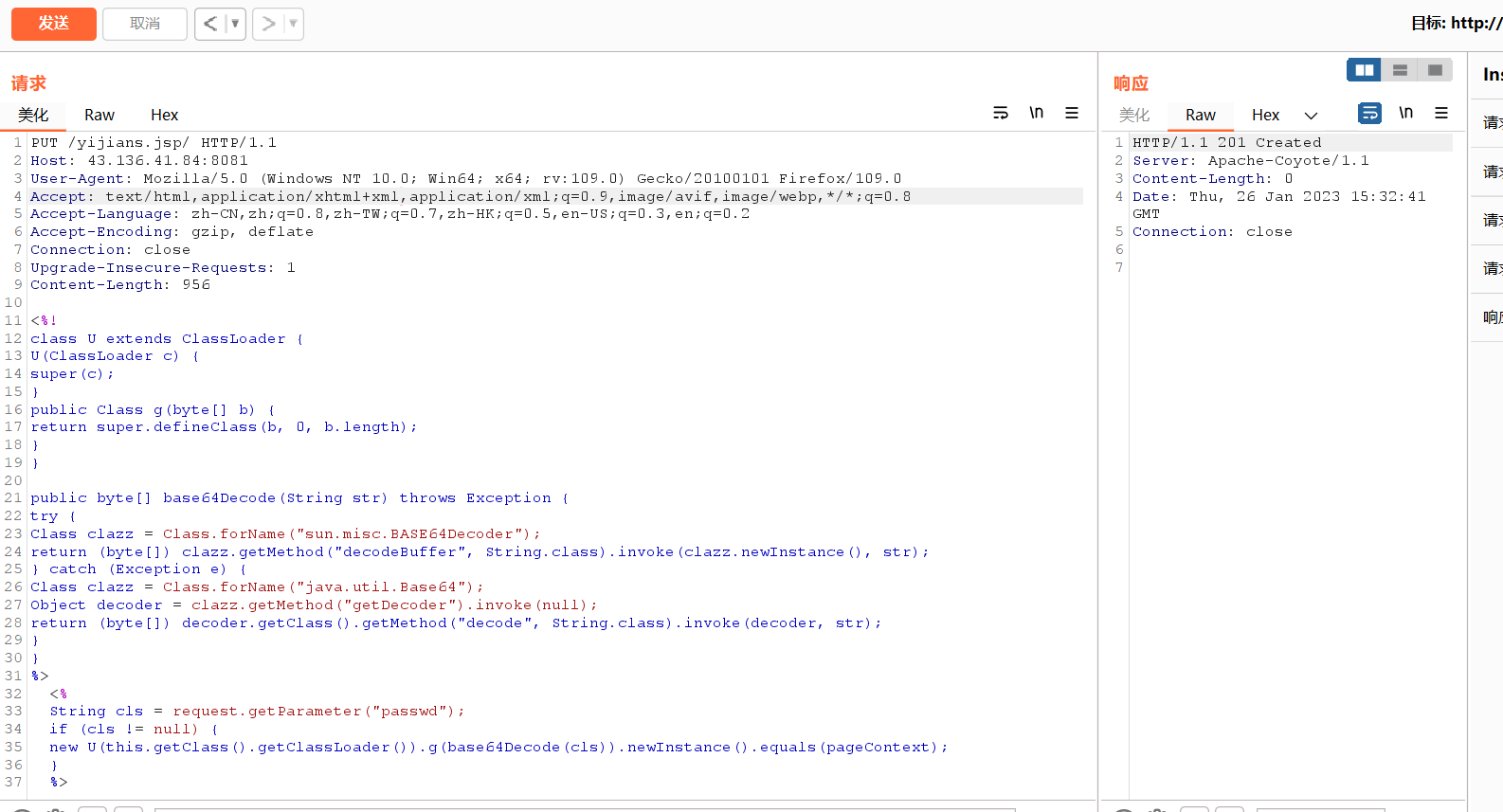
Task: Click the Accept-Language header line
Action: click(x=390, y=214)
